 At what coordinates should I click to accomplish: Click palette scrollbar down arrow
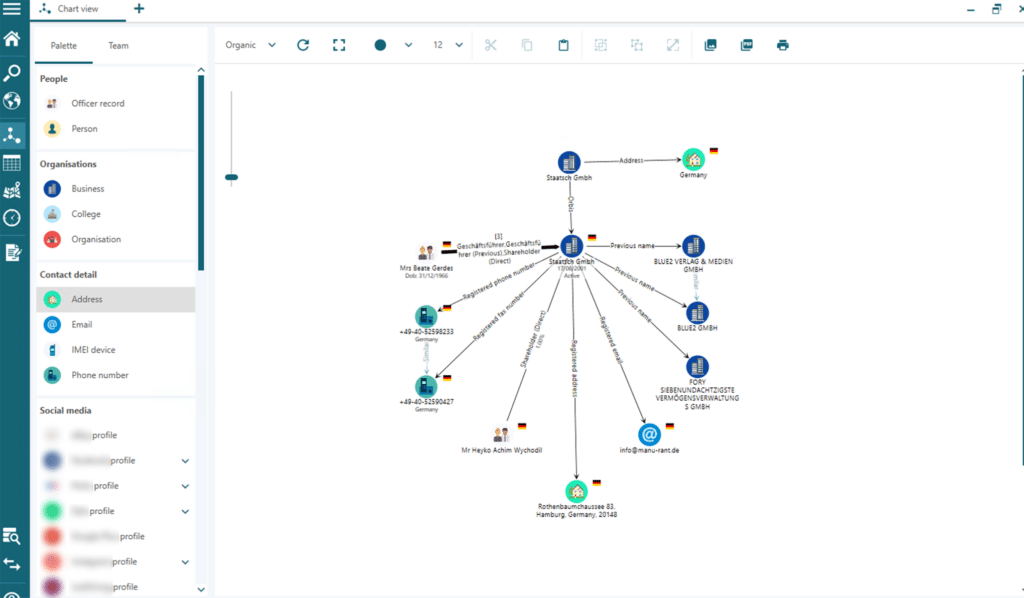click(201, 589)
